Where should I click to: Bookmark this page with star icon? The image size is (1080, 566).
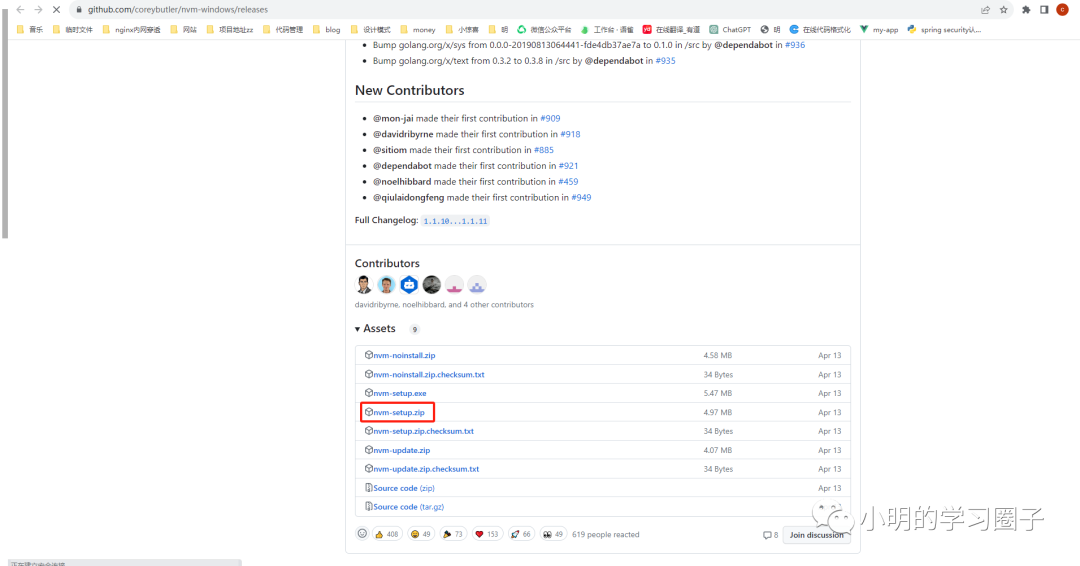(x=1004, y=10)
